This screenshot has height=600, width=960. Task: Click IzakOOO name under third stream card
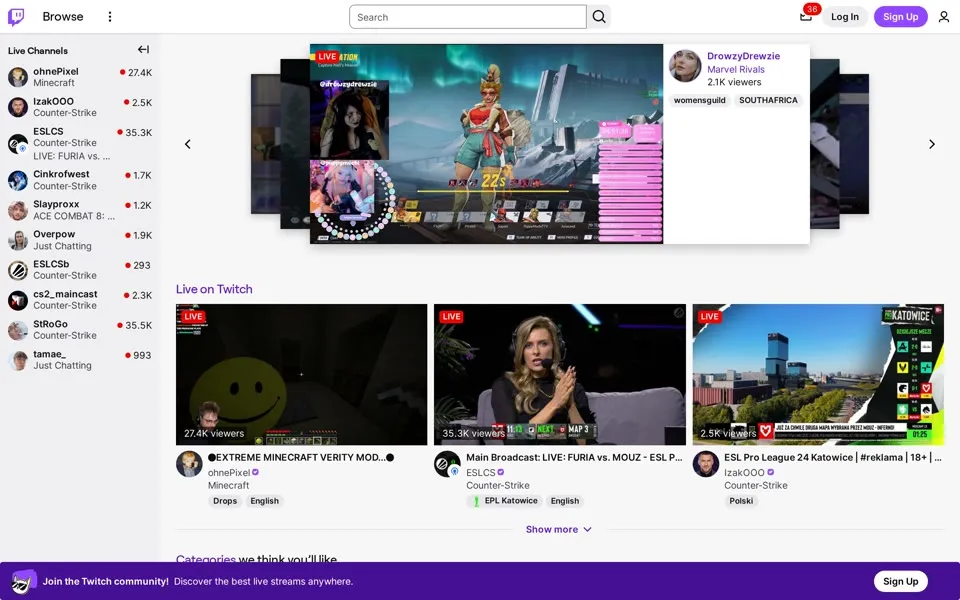coord(744,472)
